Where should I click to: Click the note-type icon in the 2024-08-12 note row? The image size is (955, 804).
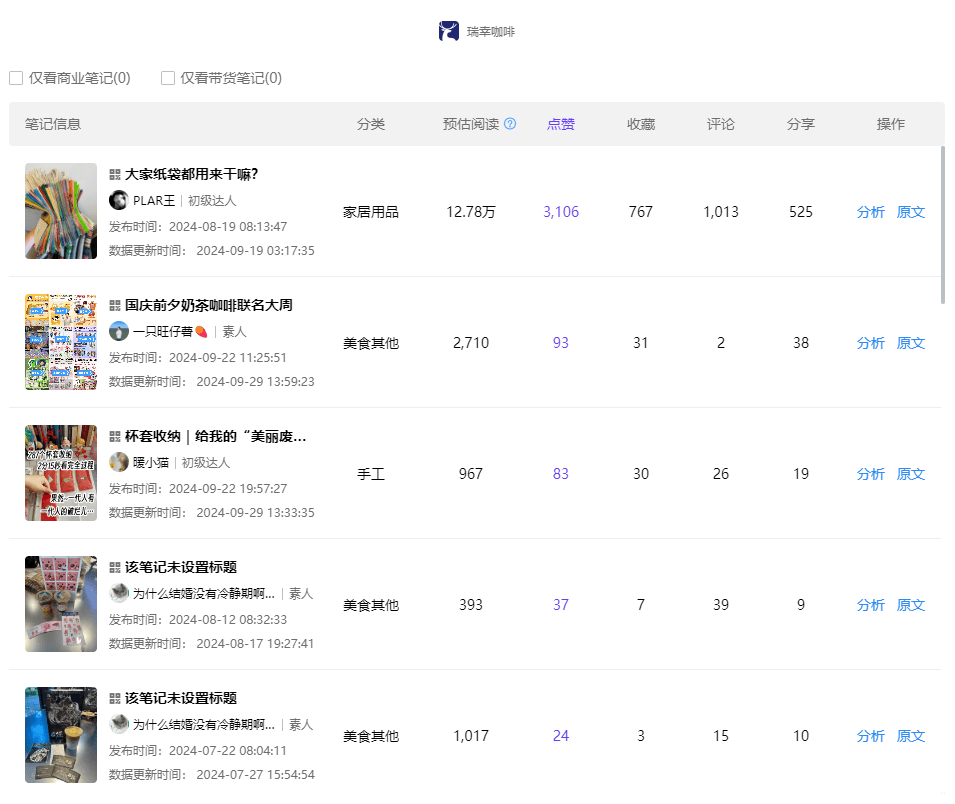(x=115, y=568)
